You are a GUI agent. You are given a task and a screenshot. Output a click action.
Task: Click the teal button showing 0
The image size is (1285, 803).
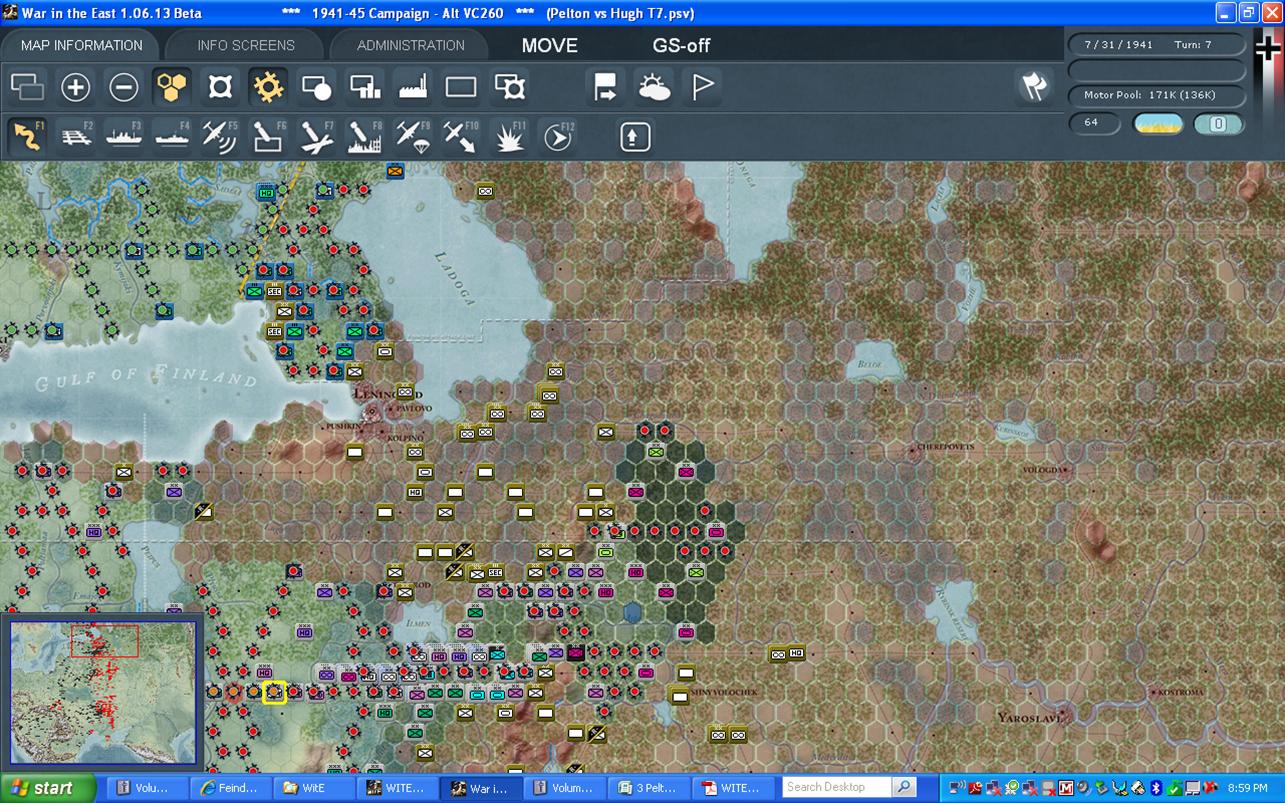(1219, 124)
